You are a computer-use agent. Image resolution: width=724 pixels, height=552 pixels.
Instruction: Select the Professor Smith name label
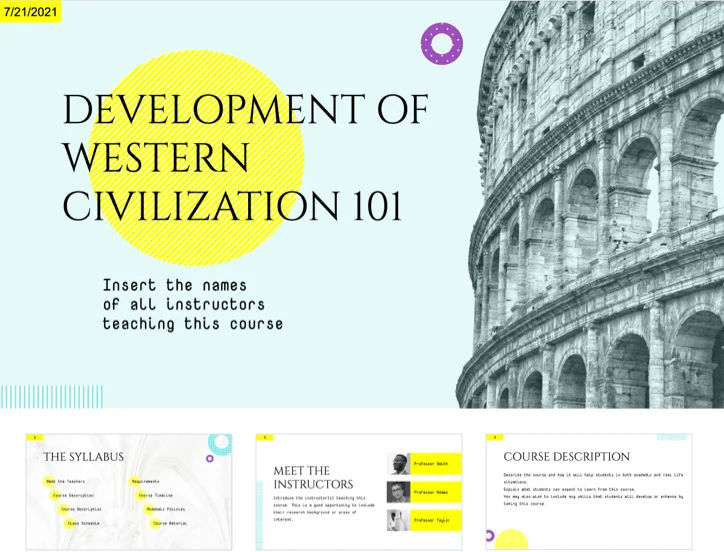(x=436, y=464)
